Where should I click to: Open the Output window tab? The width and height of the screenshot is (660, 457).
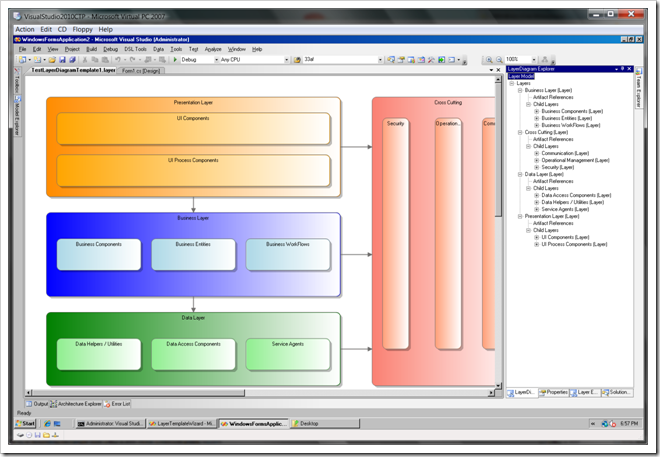(36, 403)
